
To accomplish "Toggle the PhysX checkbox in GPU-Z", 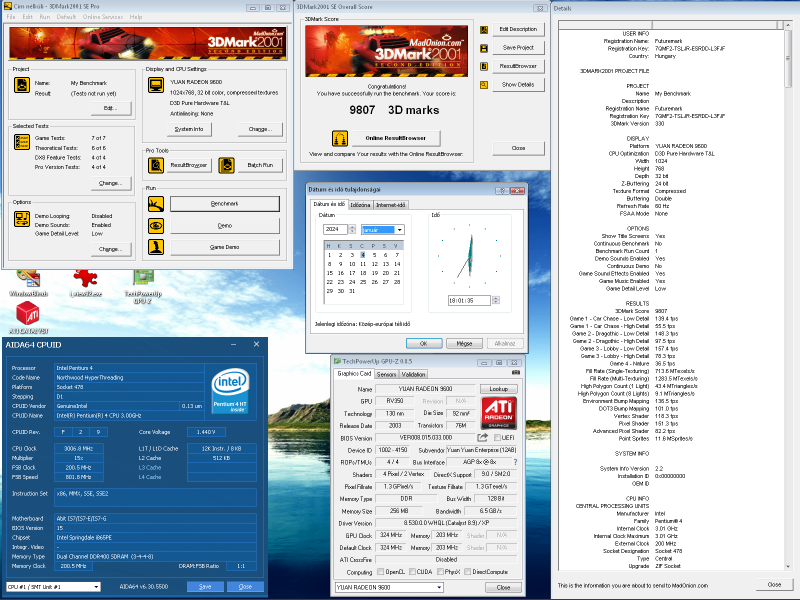I will (x=440, y=572).
